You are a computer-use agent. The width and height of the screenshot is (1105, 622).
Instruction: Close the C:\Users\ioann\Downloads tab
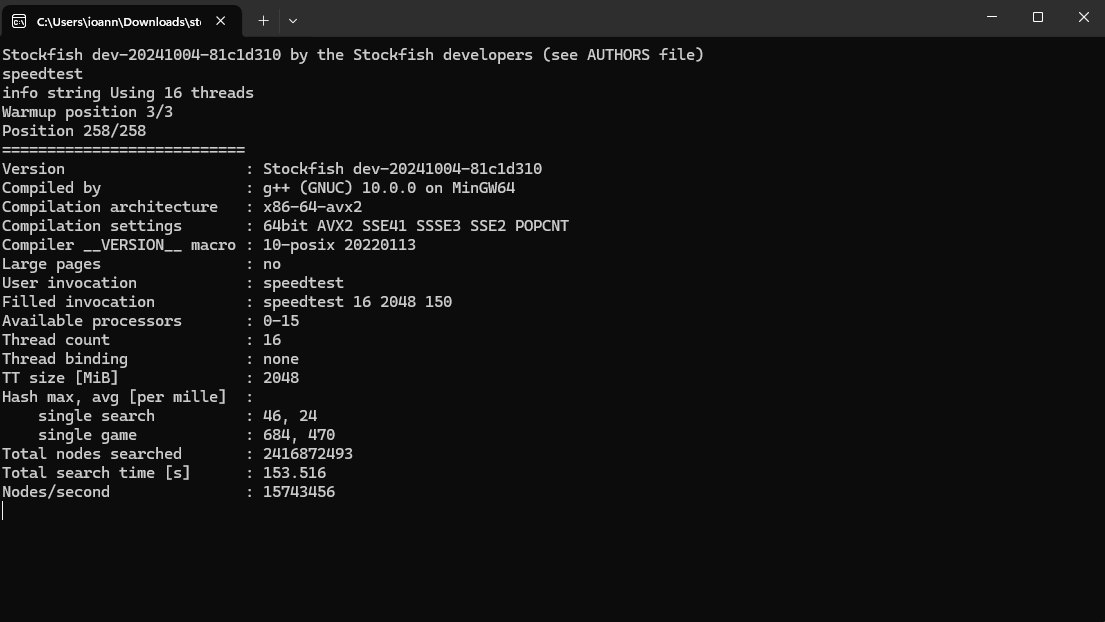click(221, 21)
